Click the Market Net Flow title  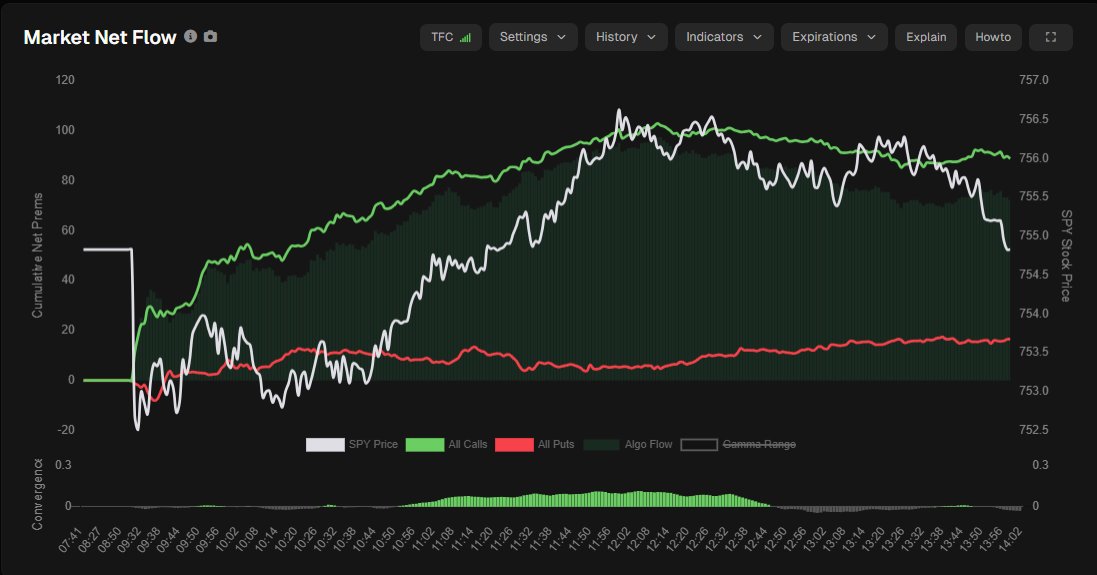coord(100,37)
